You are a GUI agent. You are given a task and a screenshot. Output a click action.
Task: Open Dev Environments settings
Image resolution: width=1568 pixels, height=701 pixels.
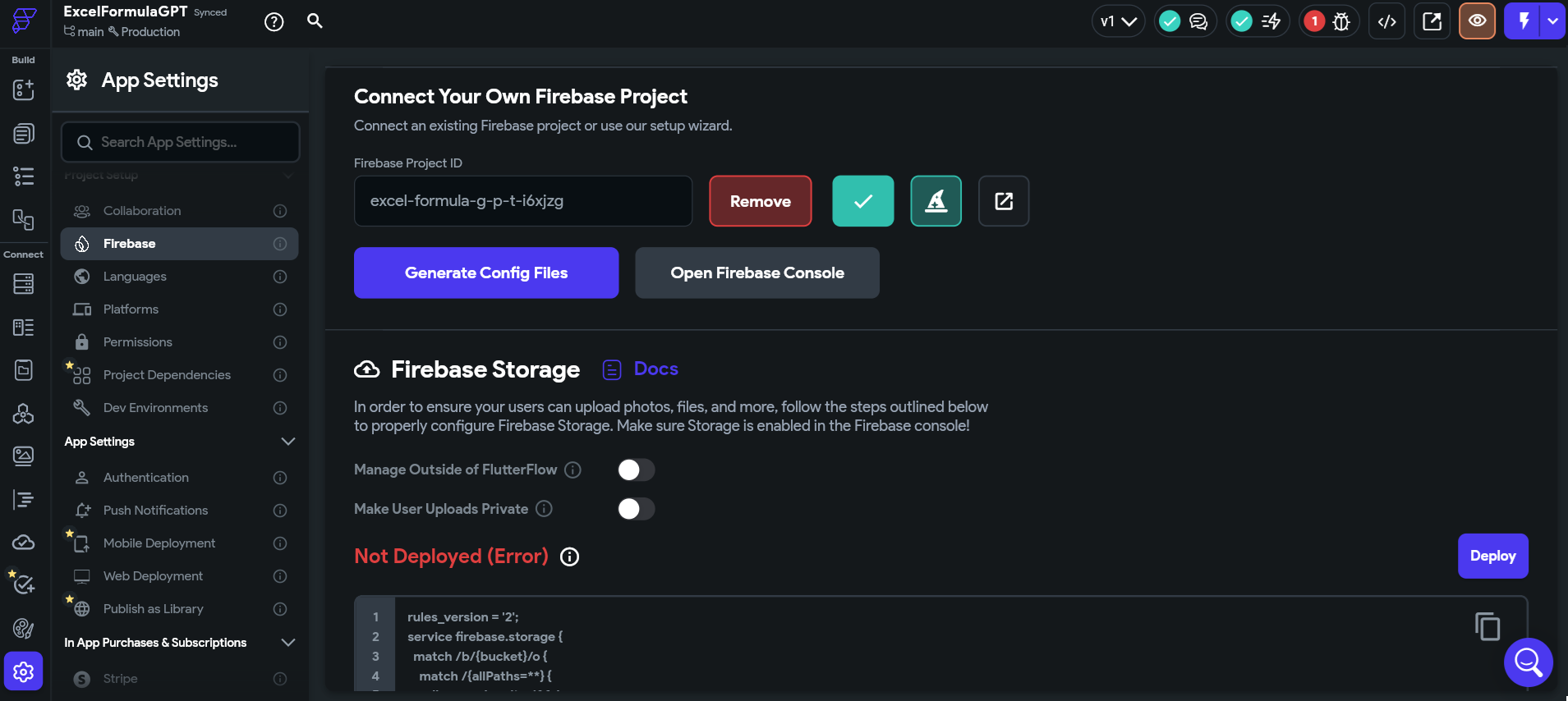pos(179,408)
